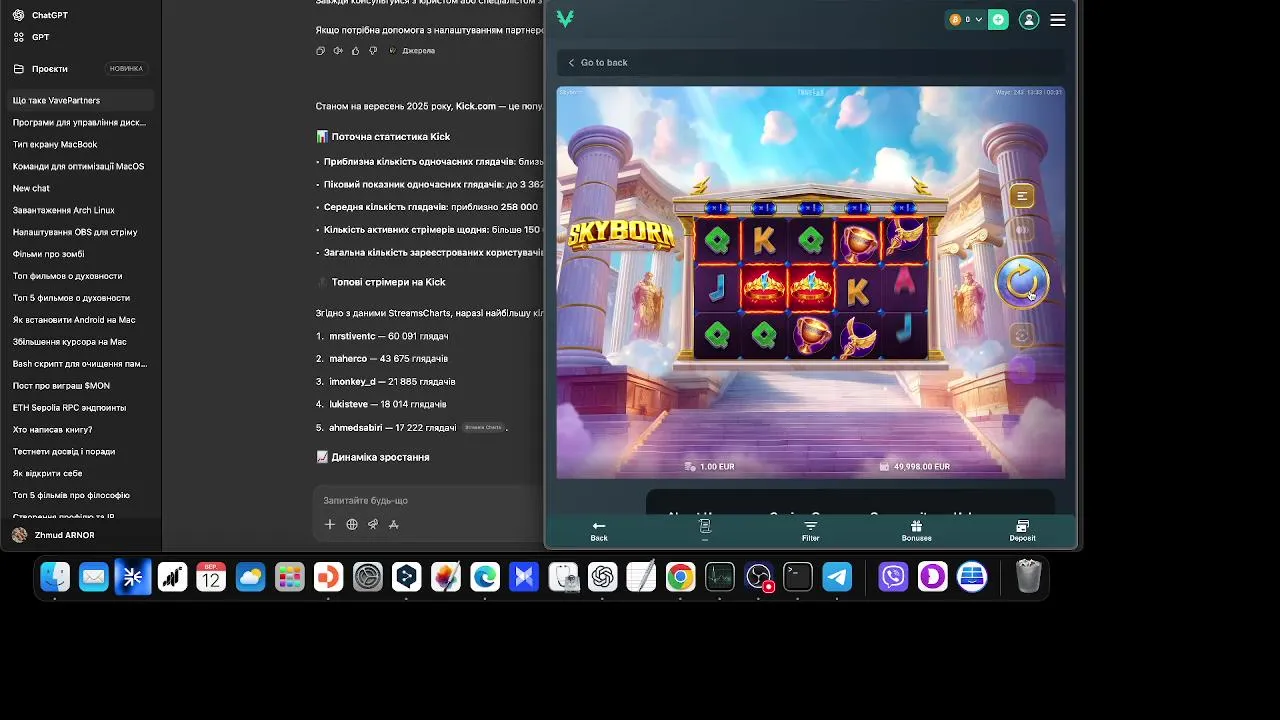This screenshot has height=720, width=1280.
Task: Open Finder from the Dock
Action: click(55, 577)
